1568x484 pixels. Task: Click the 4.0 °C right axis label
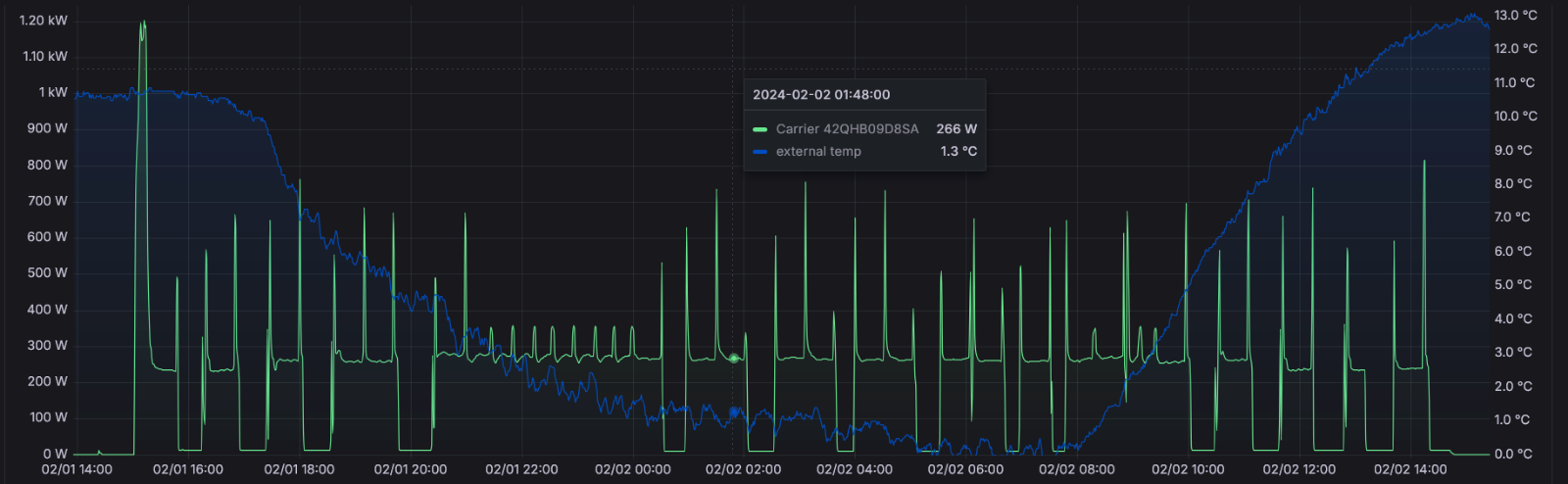click(x=1513, y=319)
